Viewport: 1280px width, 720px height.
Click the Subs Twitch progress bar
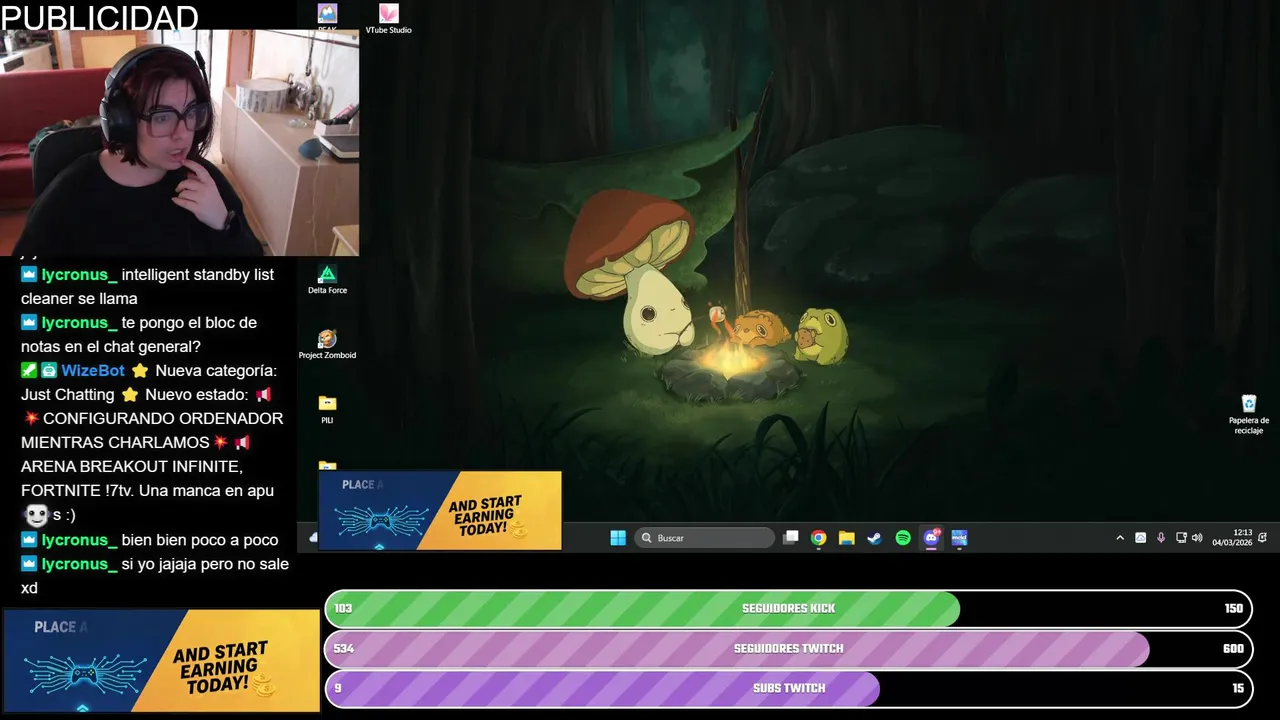(x=789, y=688)
